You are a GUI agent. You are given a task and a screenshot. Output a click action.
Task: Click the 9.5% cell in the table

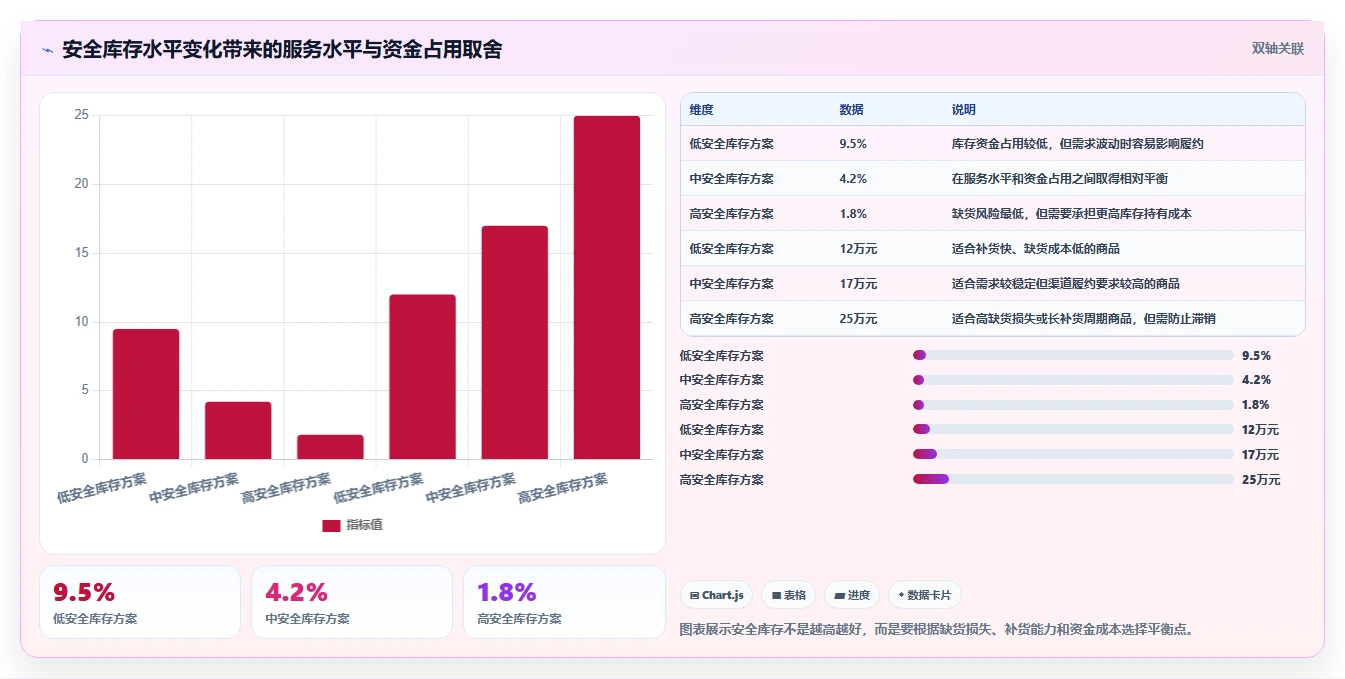(853, 144)
